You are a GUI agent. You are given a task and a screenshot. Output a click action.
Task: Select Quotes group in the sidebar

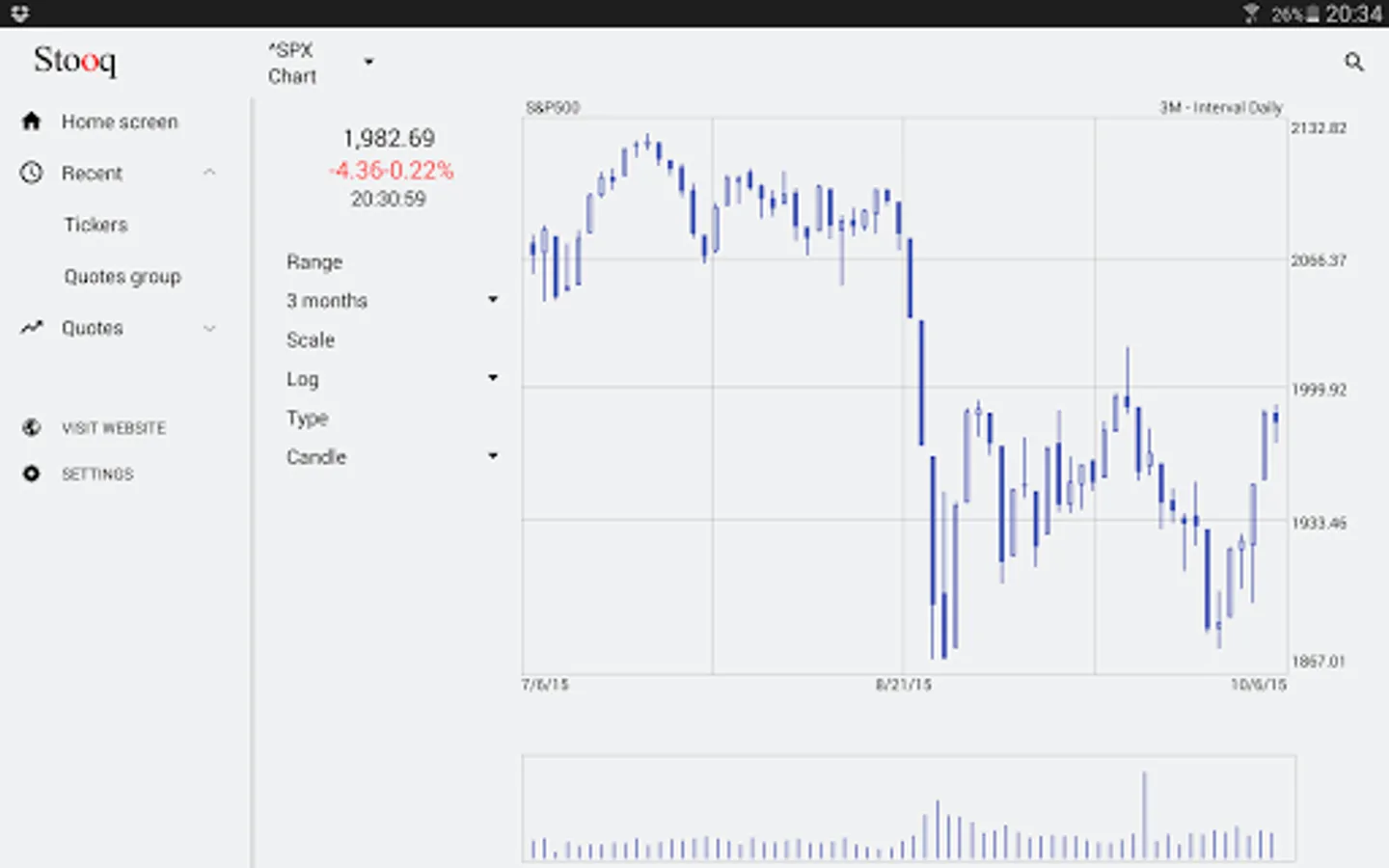click(123, 277)
